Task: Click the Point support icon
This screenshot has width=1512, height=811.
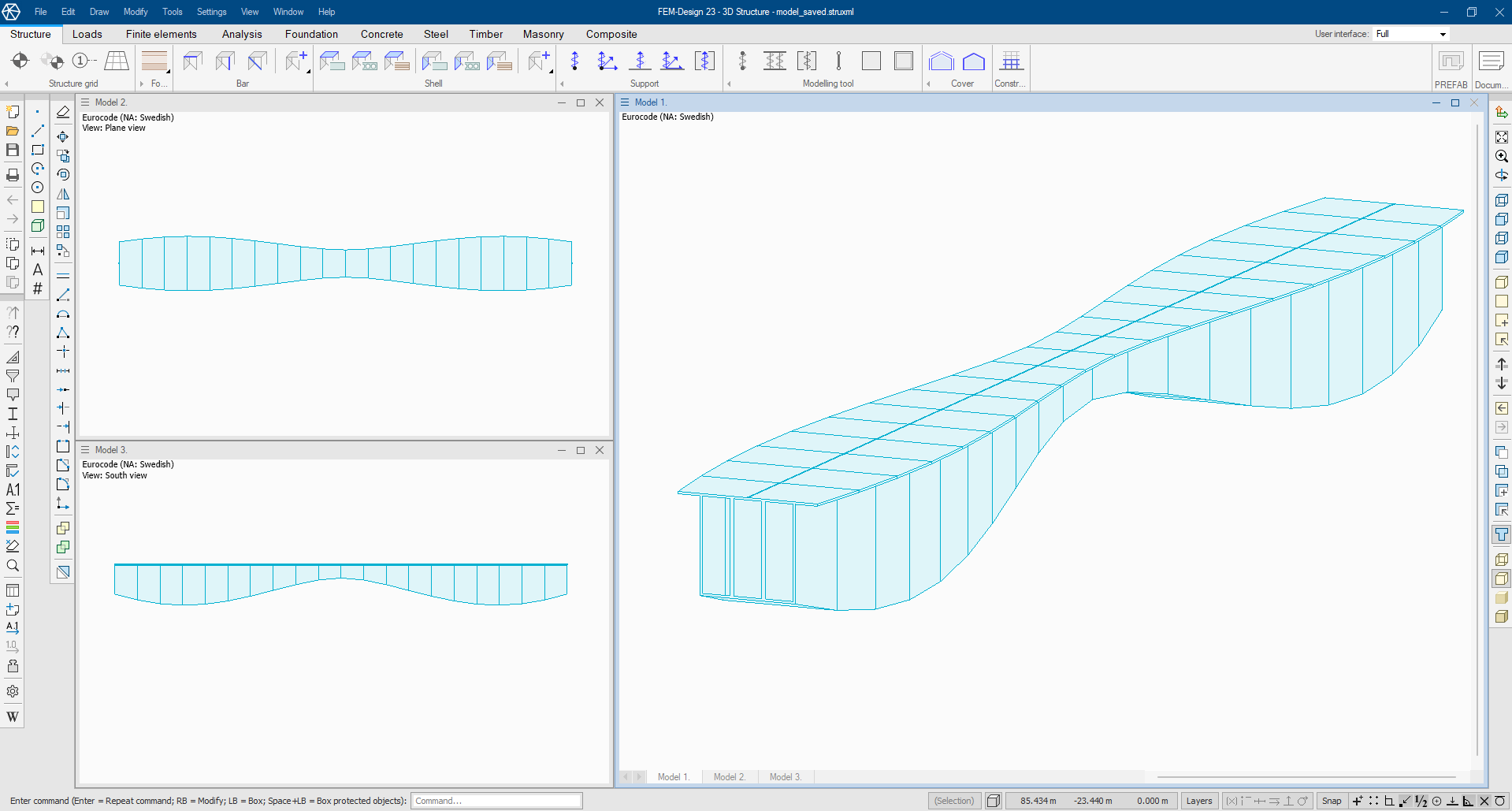Action: click(574, 61)
